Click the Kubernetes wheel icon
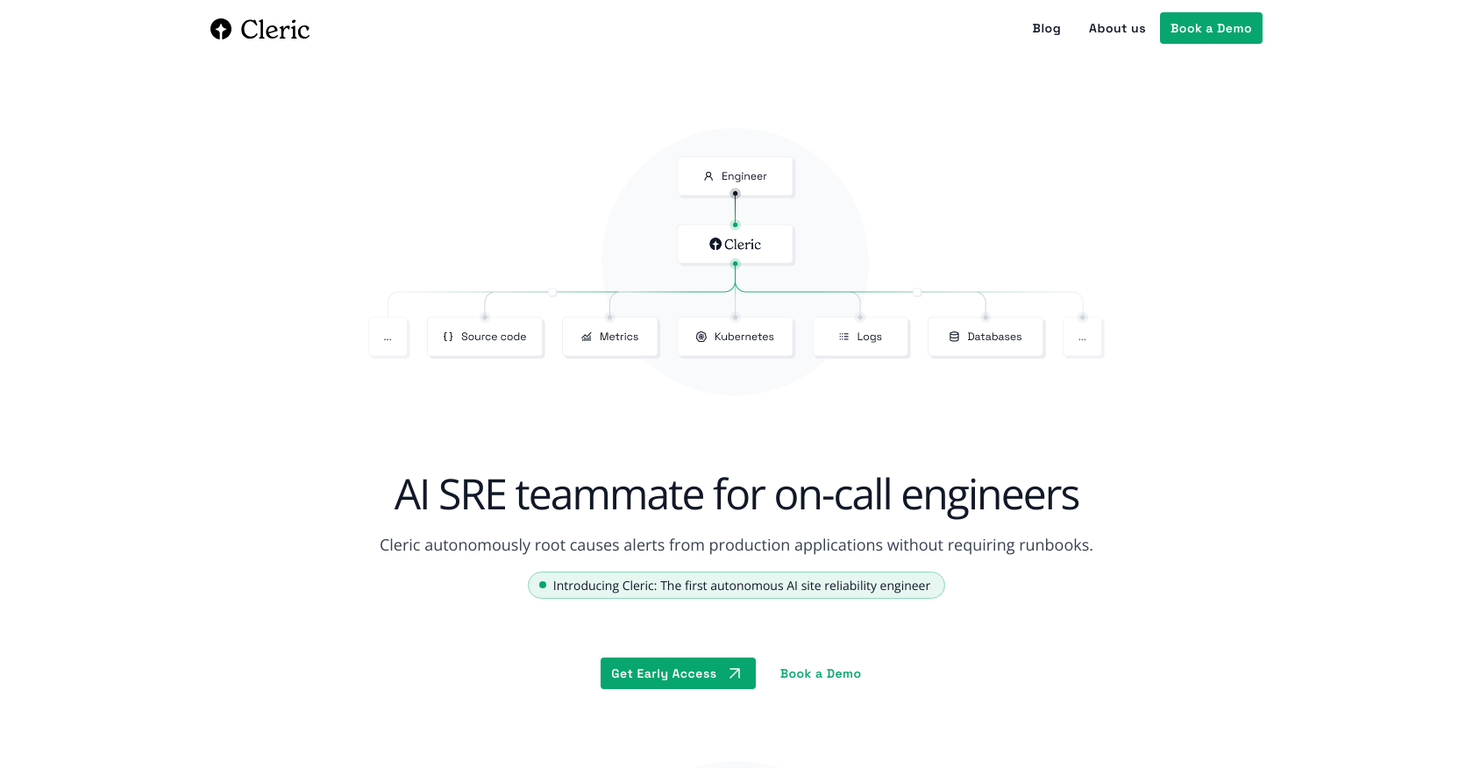Viewport: 1473px width, 768px height. click(701, 337)
